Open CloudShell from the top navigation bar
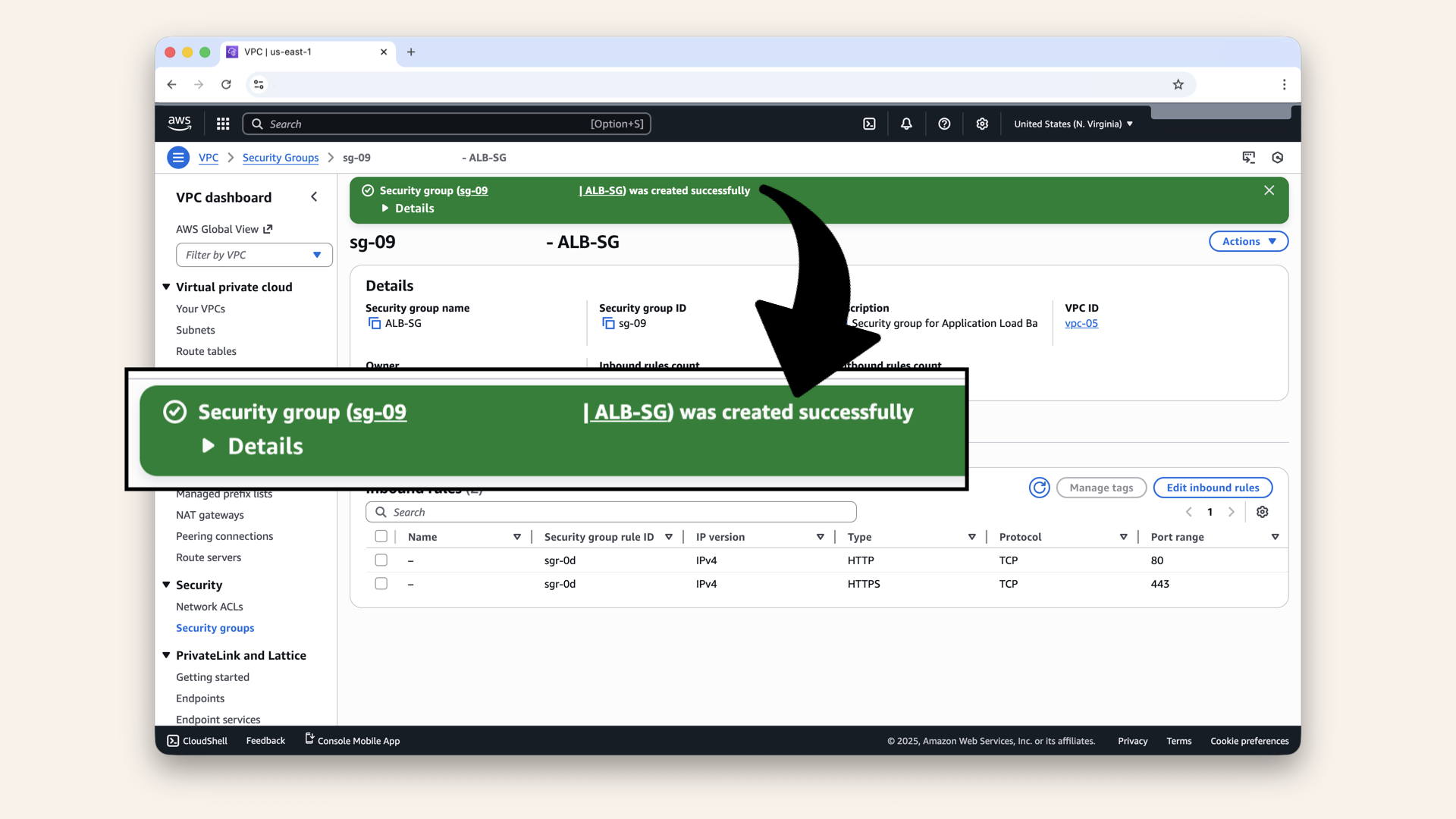Screen dimensions: 1456x819 click(x=870, y=123)
